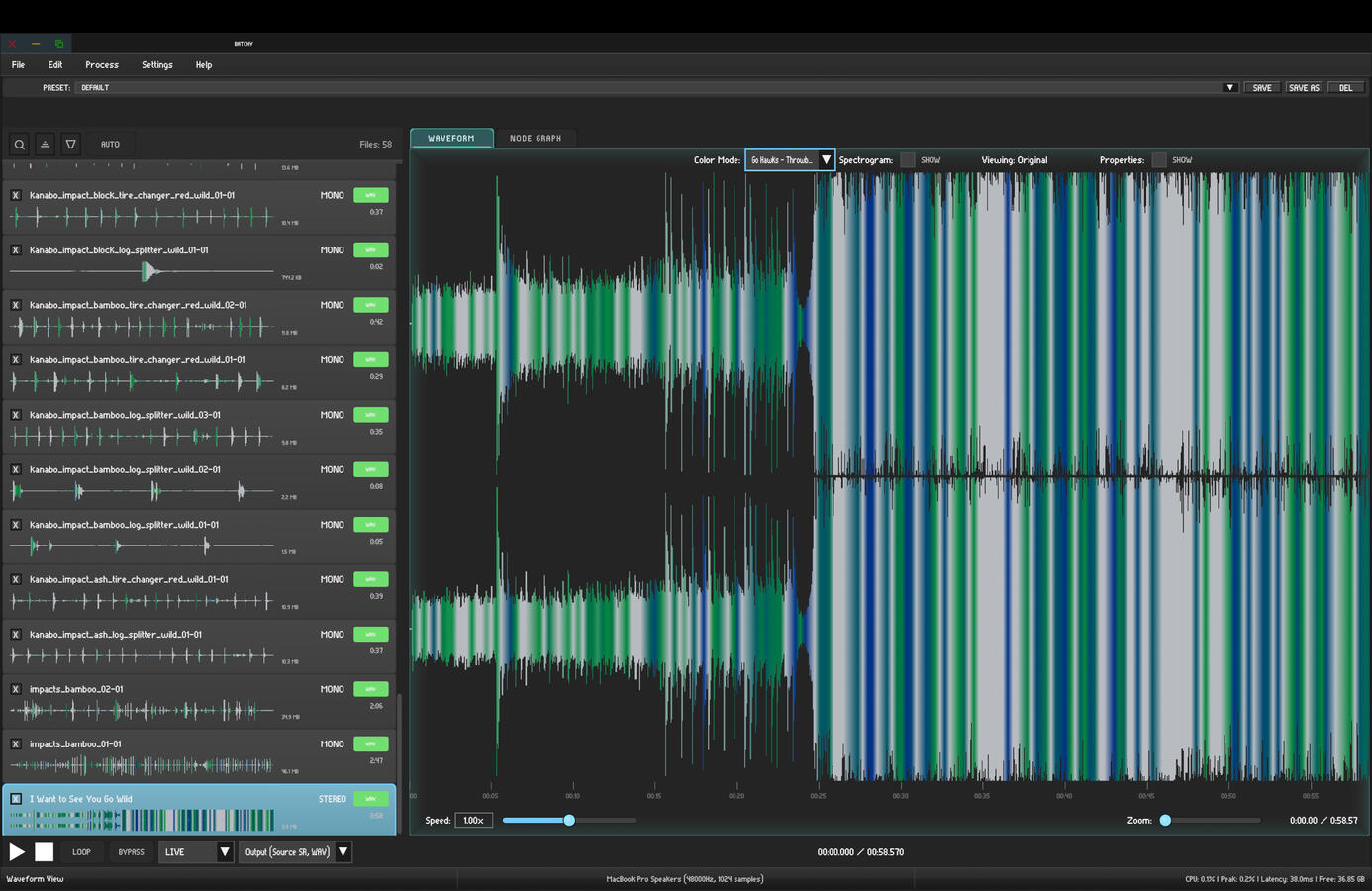This screenshot has height=891, width=1372.
Task: Click the sort icon beside the search icon
Action: 45,145
